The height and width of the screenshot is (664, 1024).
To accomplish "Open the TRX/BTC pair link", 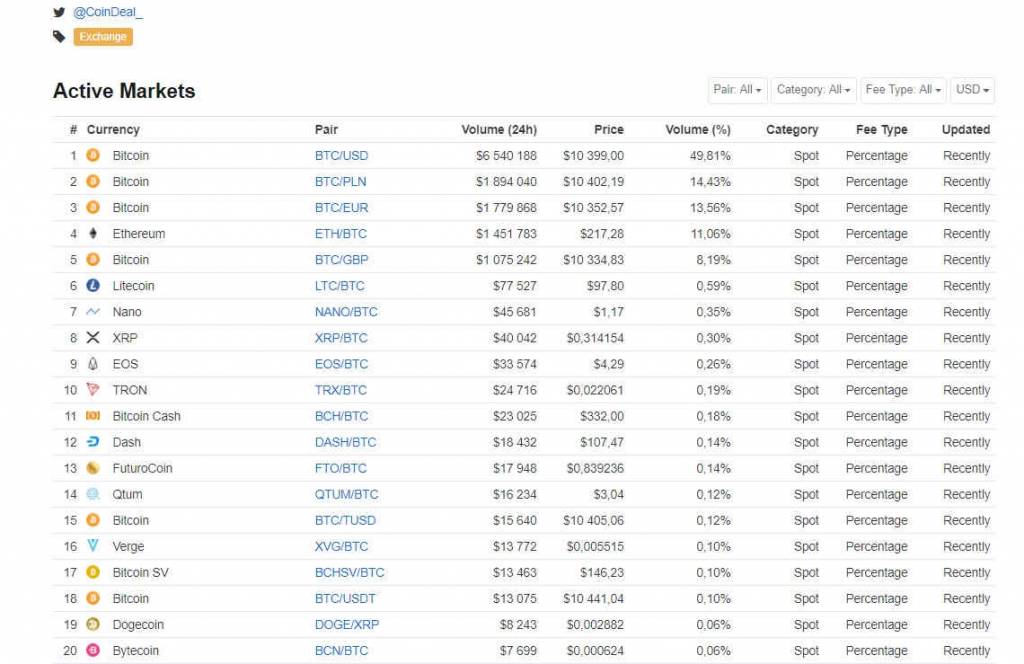I will [341, 390].
